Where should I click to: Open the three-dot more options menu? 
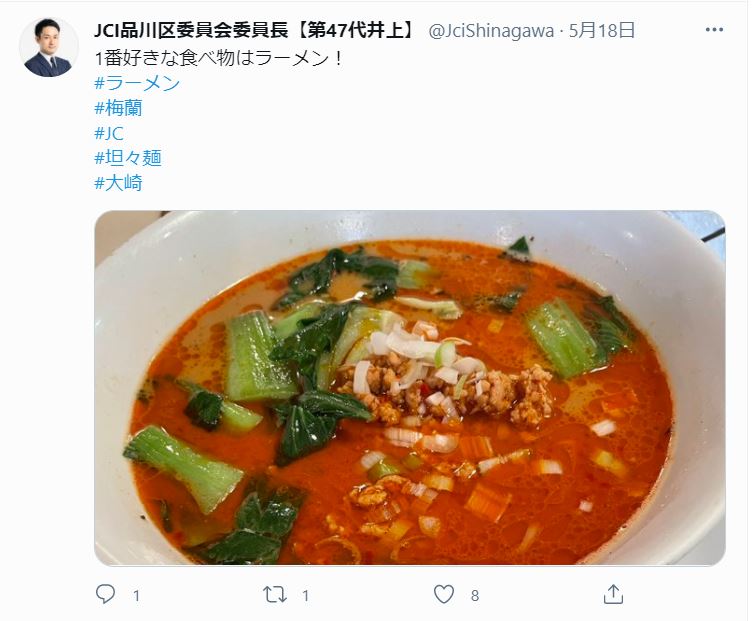(x=714, y=30)
